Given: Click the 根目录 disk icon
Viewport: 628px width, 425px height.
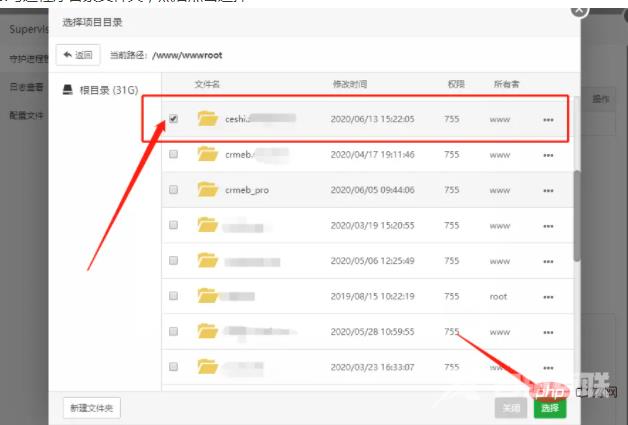Looking at the screenshot, I should [67, 89].
